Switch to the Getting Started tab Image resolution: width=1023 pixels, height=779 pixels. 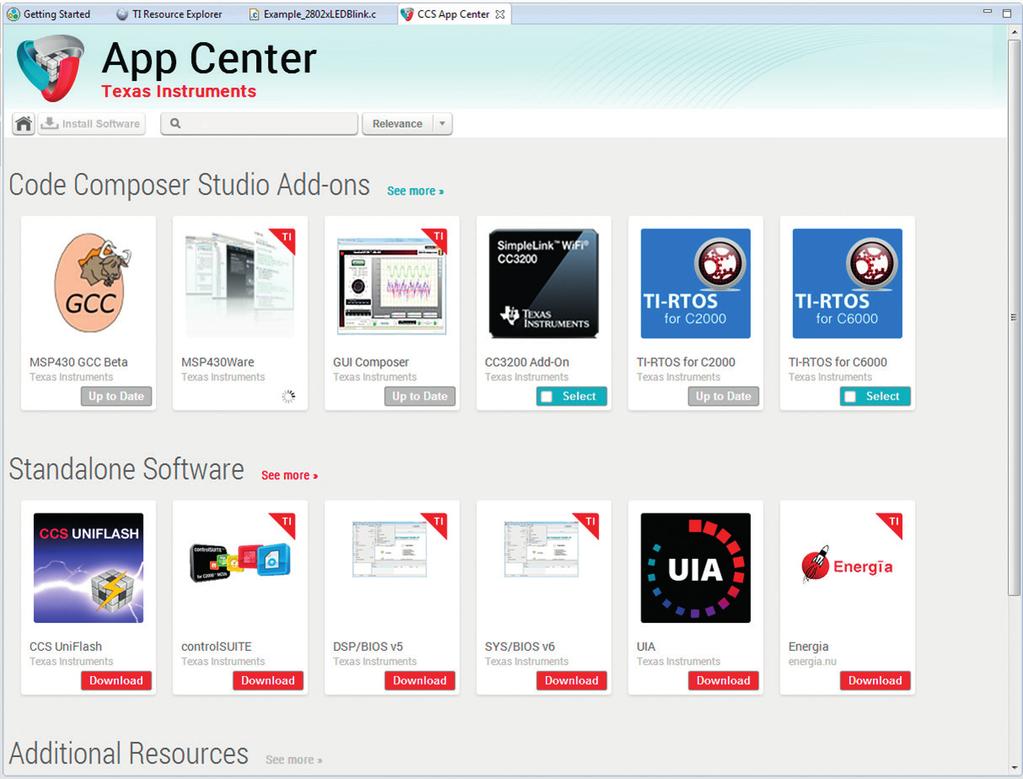[49, 14]
